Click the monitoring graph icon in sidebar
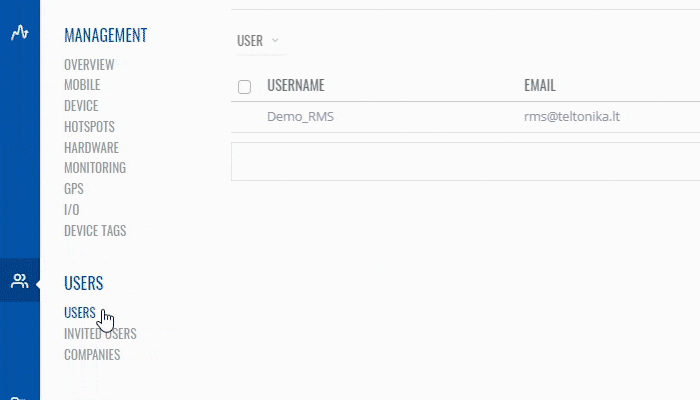 coord(19,33)
